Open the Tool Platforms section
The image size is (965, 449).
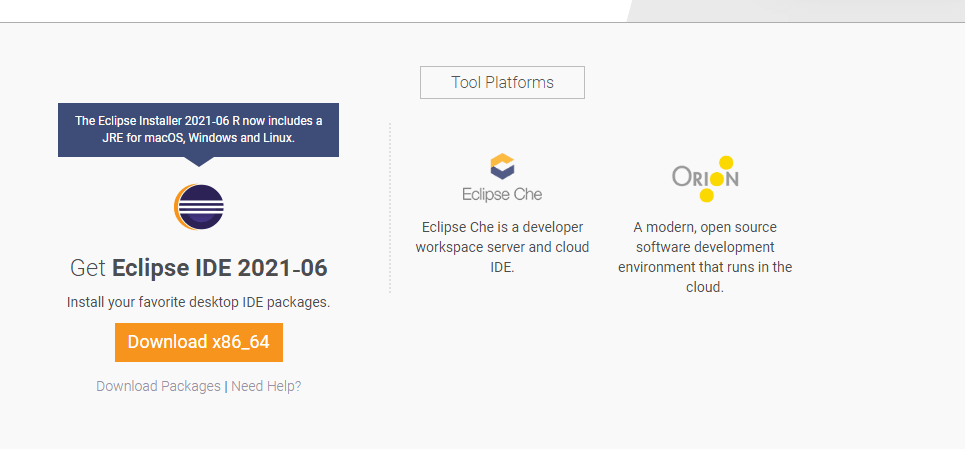pyautogui.click(x=502, y=82)
